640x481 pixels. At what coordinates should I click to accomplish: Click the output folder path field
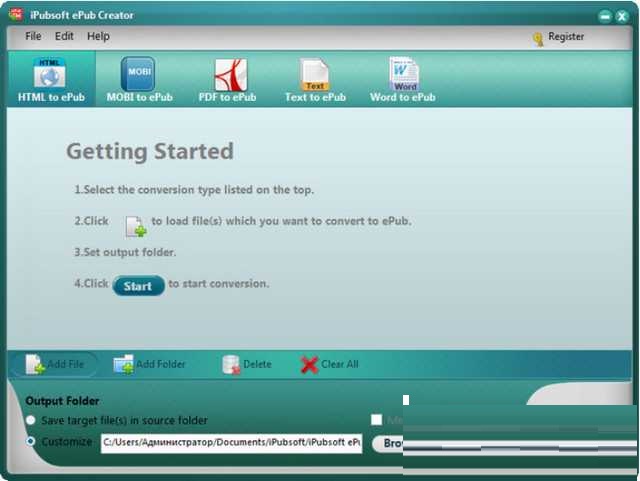pos(231,443)
